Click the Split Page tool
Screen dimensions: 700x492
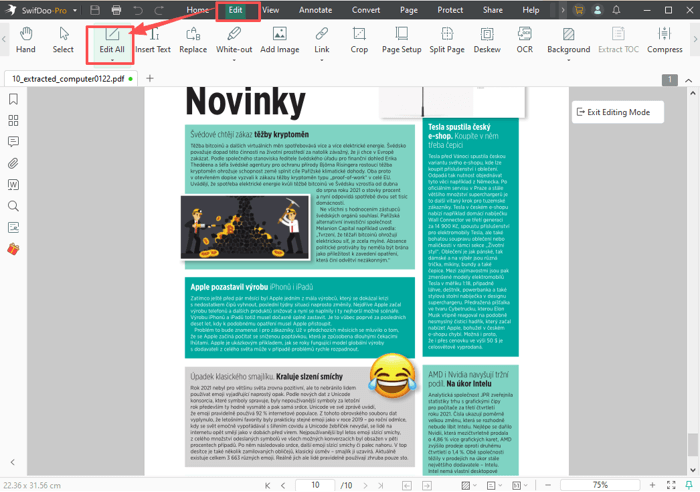(447, 40)
